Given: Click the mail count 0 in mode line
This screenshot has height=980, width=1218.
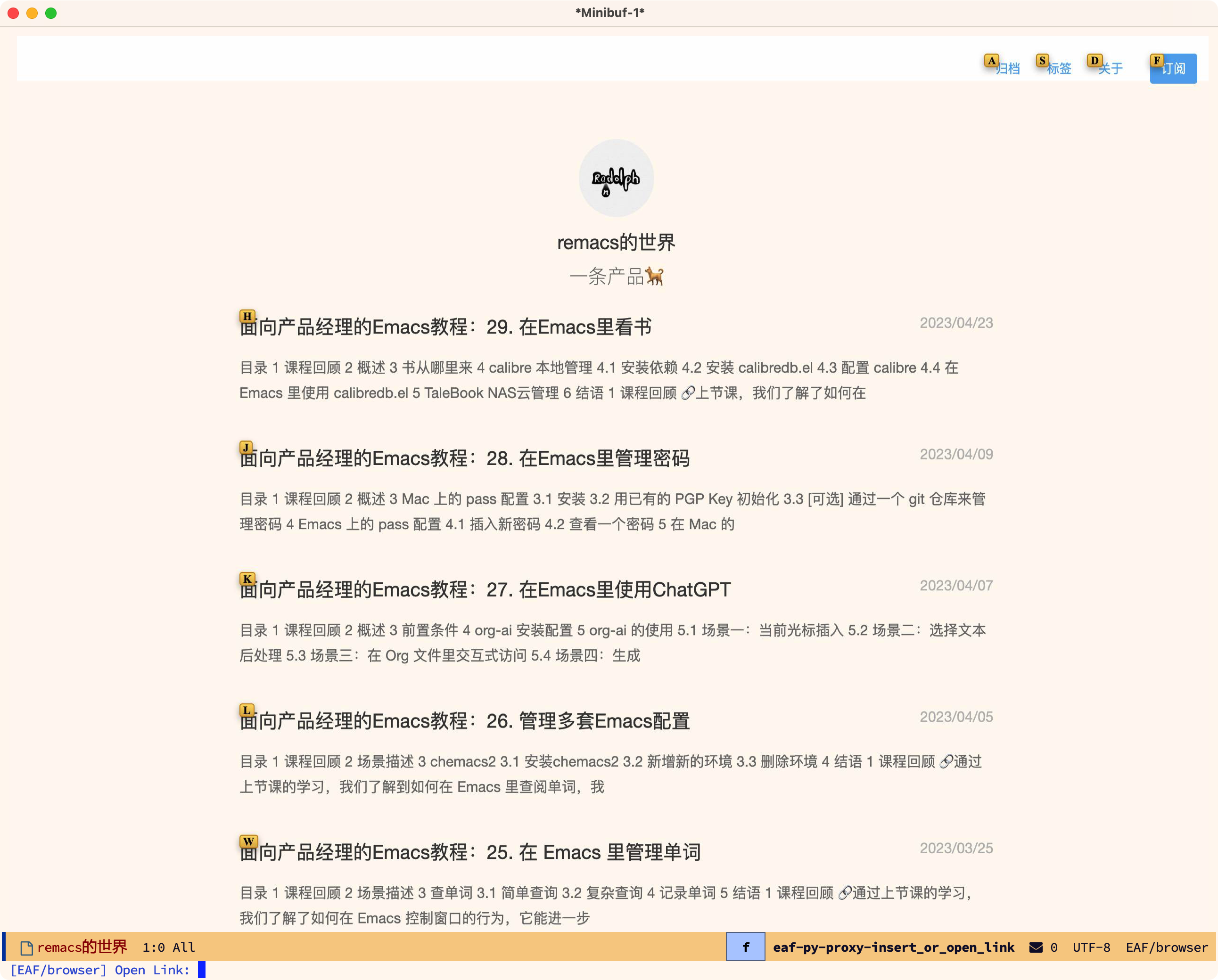Looking at the screenshot, I should click(1054, 947).
